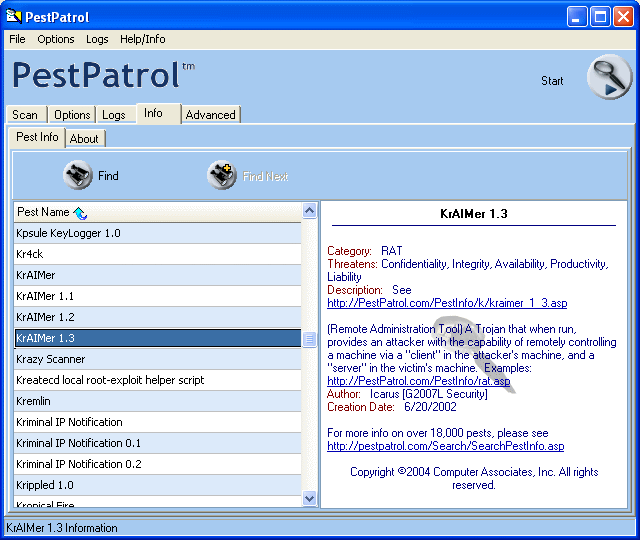Screen dimensions: 640x540
Task: Switch to the Options tab
Action: coord(72,115)
